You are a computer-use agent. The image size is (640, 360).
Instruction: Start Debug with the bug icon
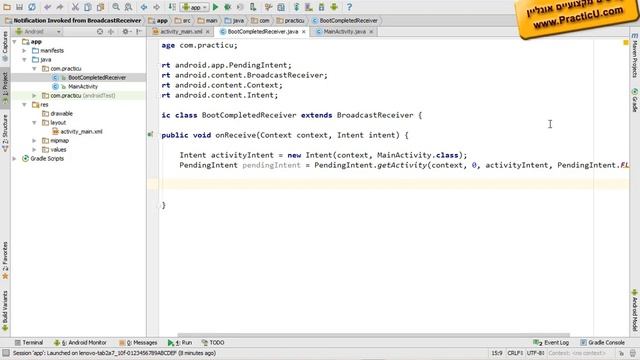[228, 7]
